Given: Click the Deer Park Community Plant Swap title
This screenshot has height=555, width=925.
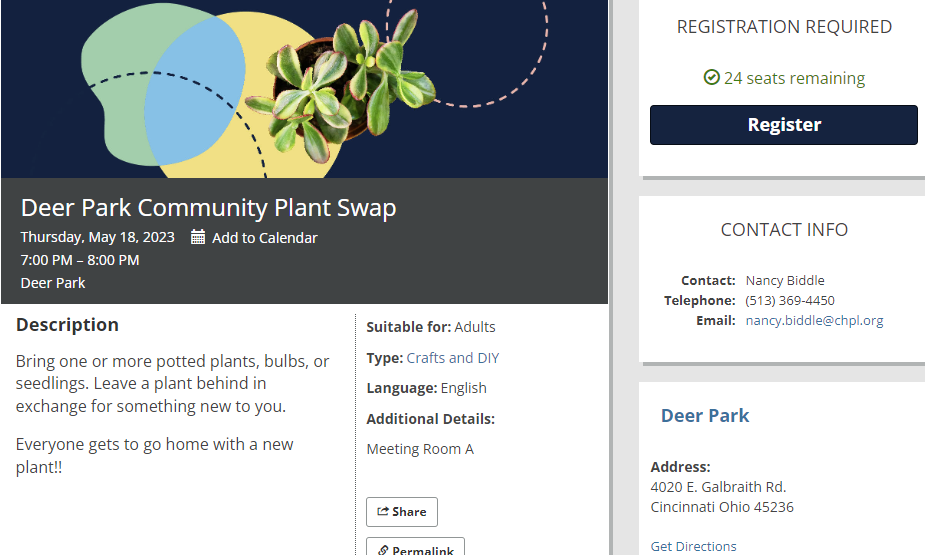Looking at the screenshot, I should pyautogui.click(x=208, y=208).
